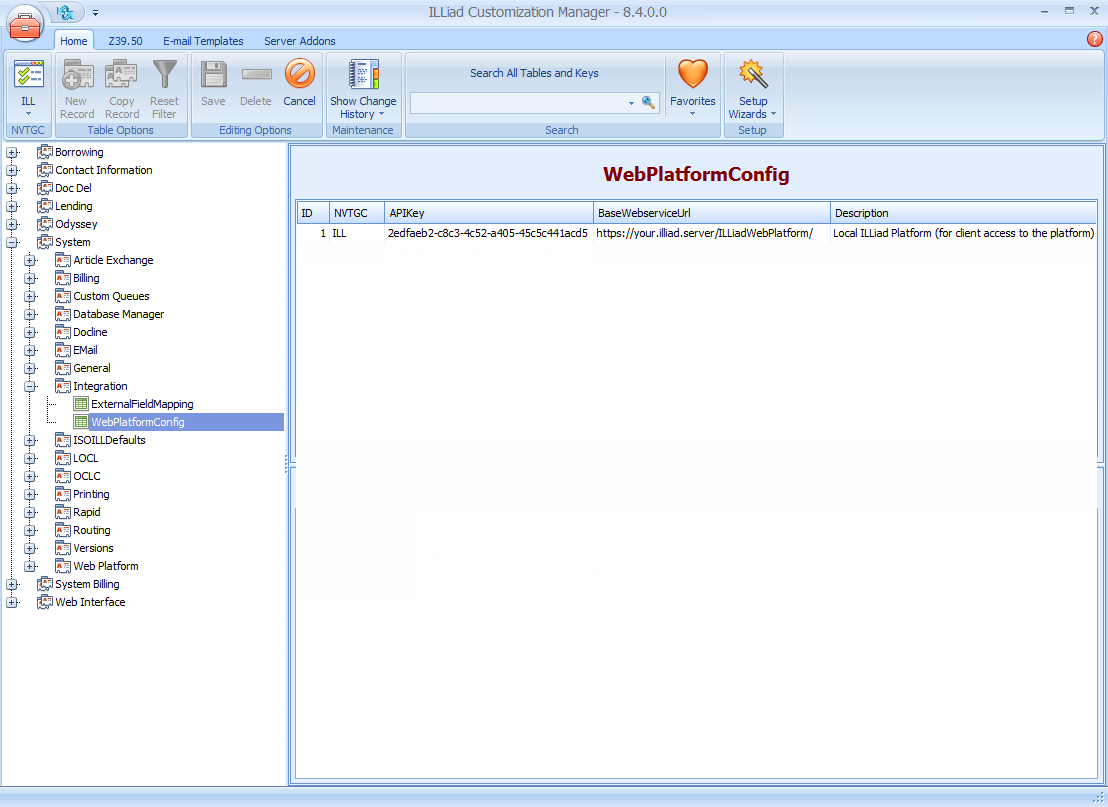
Task: Select the Web Platform tree item
Action: click(106, 566)
